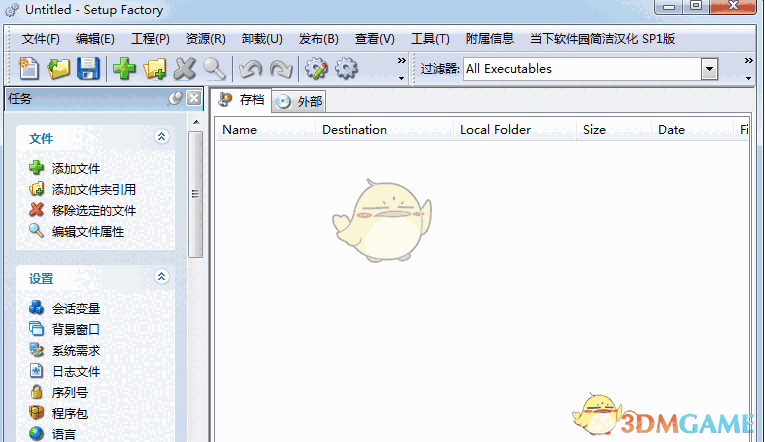This screenshot has width=765, height=442.
Task: Collapse the 文件 section chevron
Action: pos(161,137)
